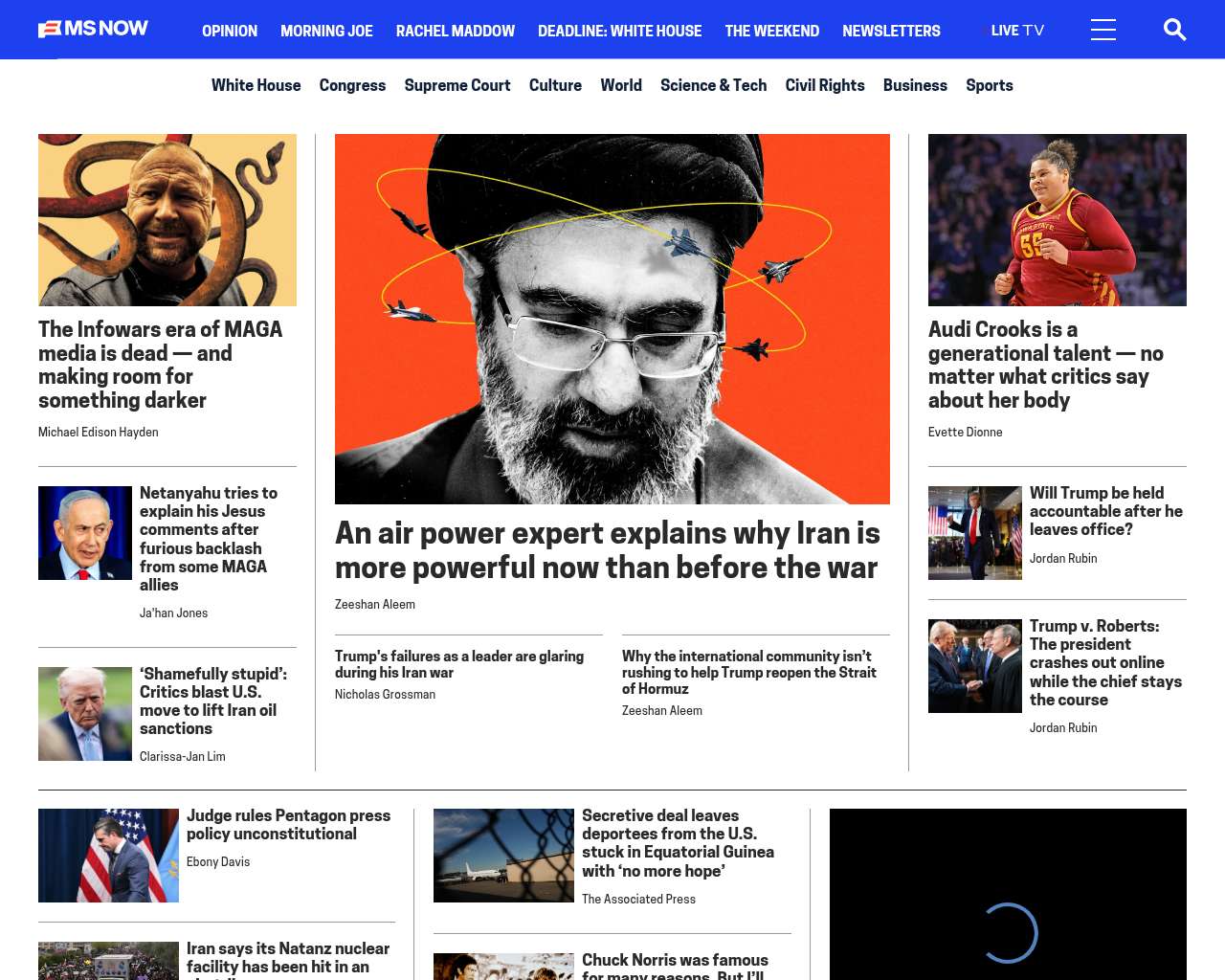Read 'Trump v. Roberts' article
This screenshot has height=980, width=1225.
tap(1106, 663)
